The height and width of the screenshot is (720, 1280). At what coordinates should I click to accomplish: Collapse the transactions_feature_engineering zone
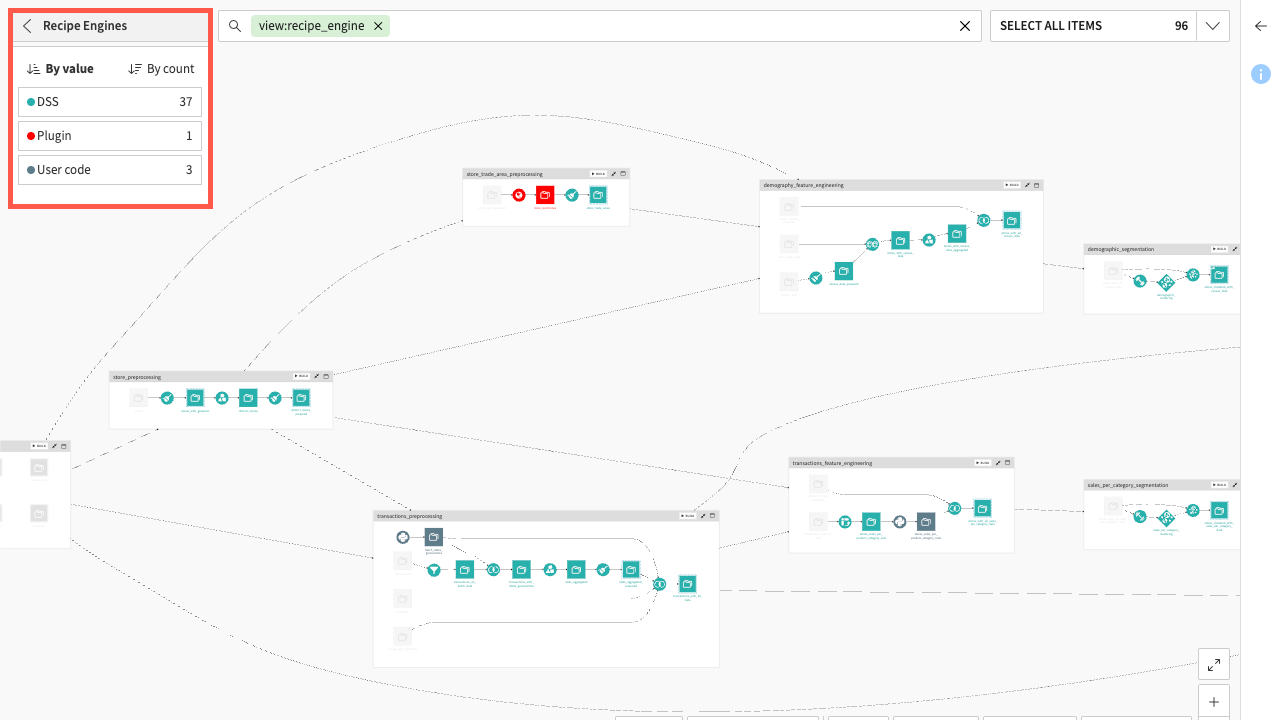click(1008, 463)
